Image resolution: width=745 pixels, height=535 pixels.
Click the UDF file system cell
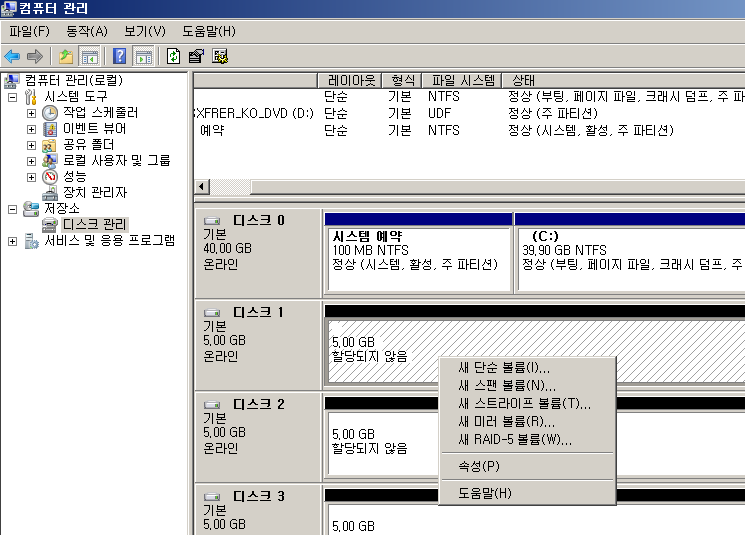click(439, 114)
